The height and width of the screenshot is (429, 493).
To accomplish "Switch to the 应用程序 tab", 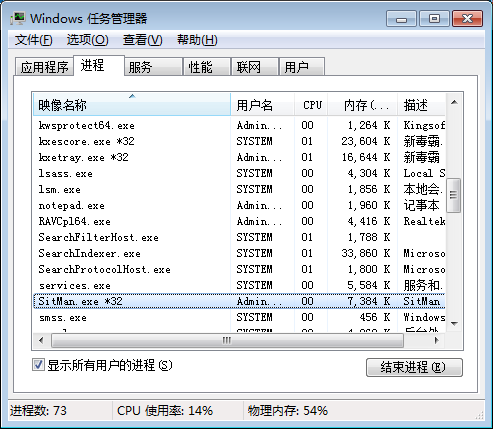I will [x=44, y=67].
